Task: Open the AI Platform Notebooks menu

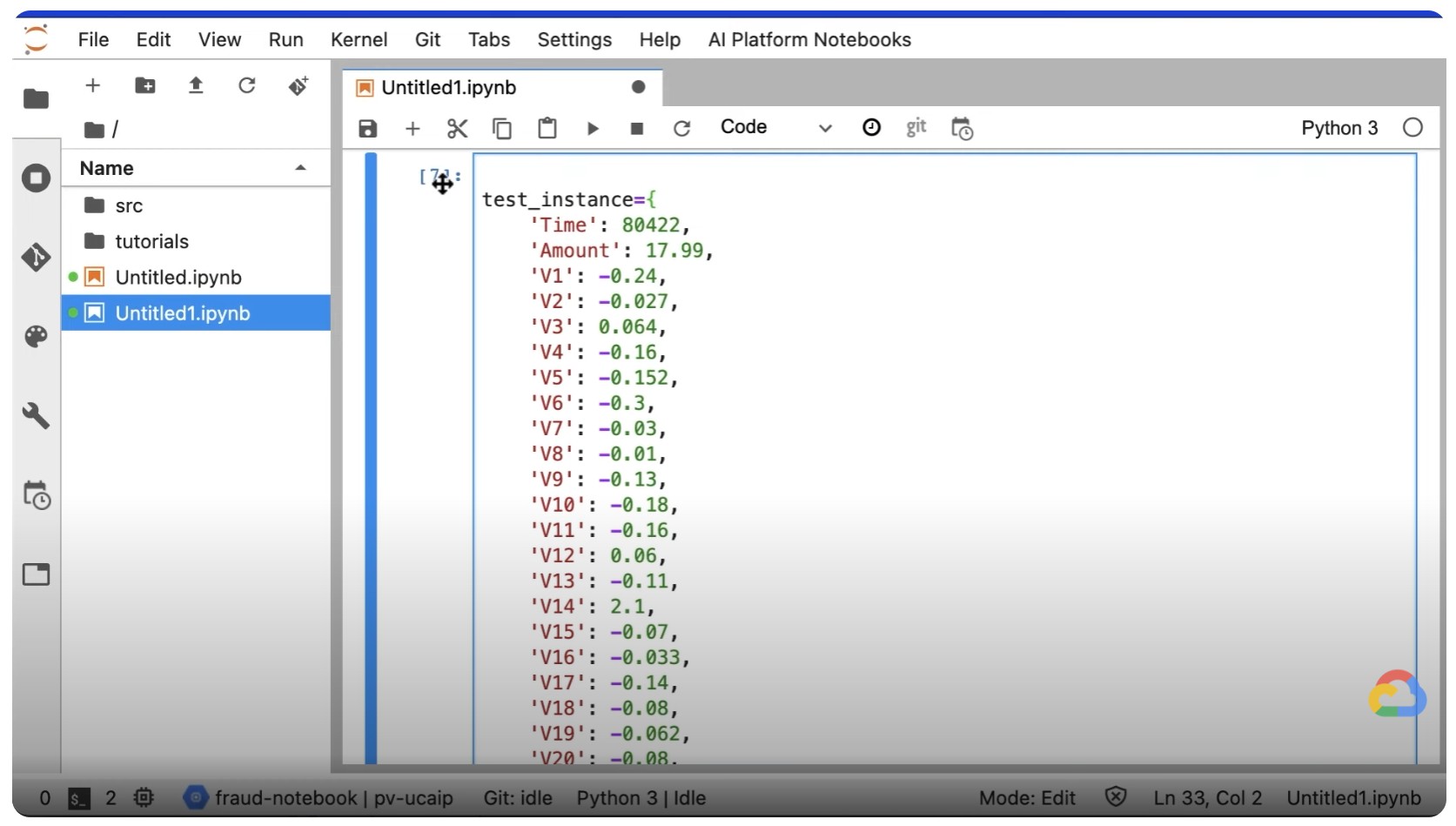Action: [x=809, y=40]
